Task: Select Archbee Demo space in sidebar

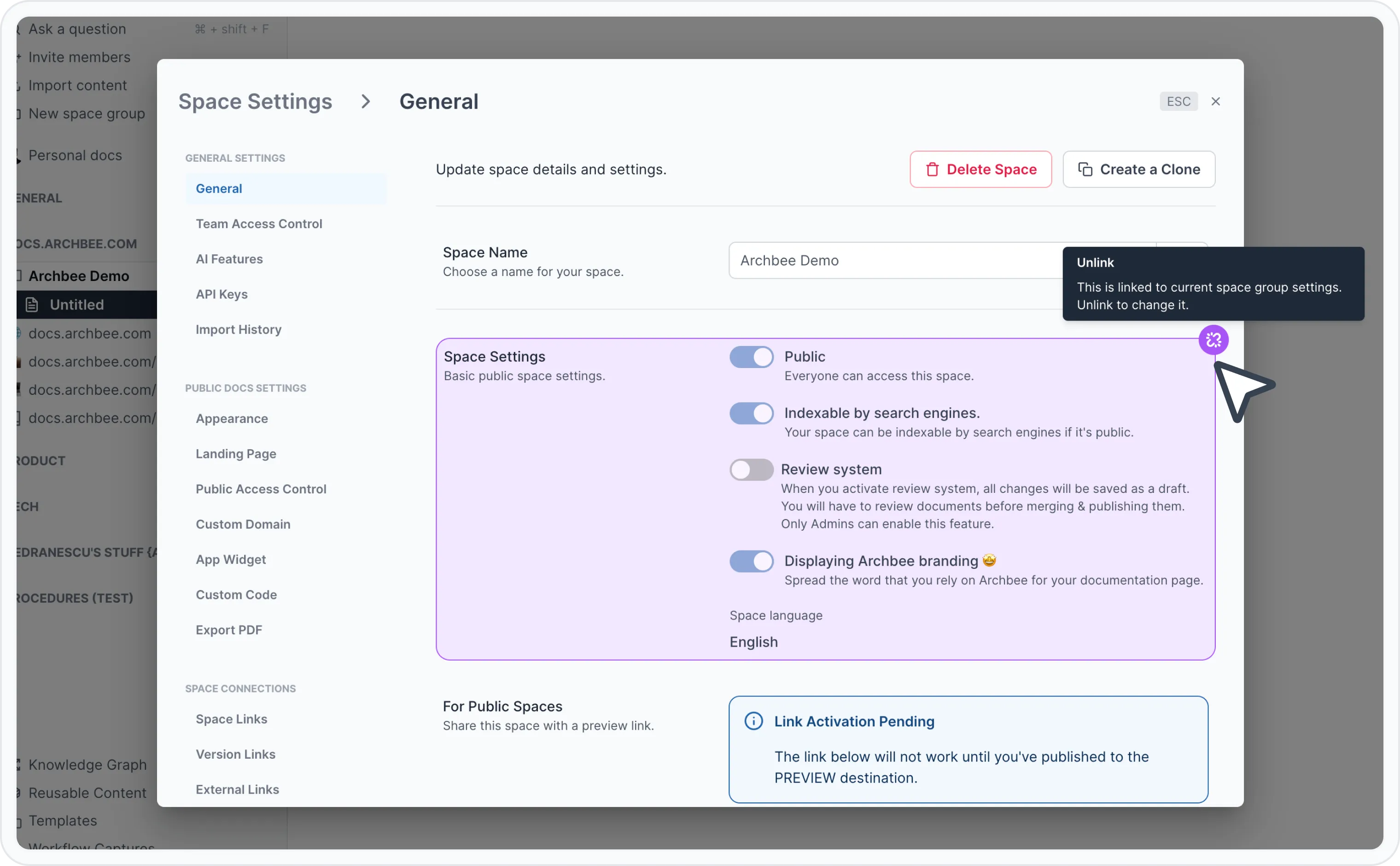Action: (78, 276)
